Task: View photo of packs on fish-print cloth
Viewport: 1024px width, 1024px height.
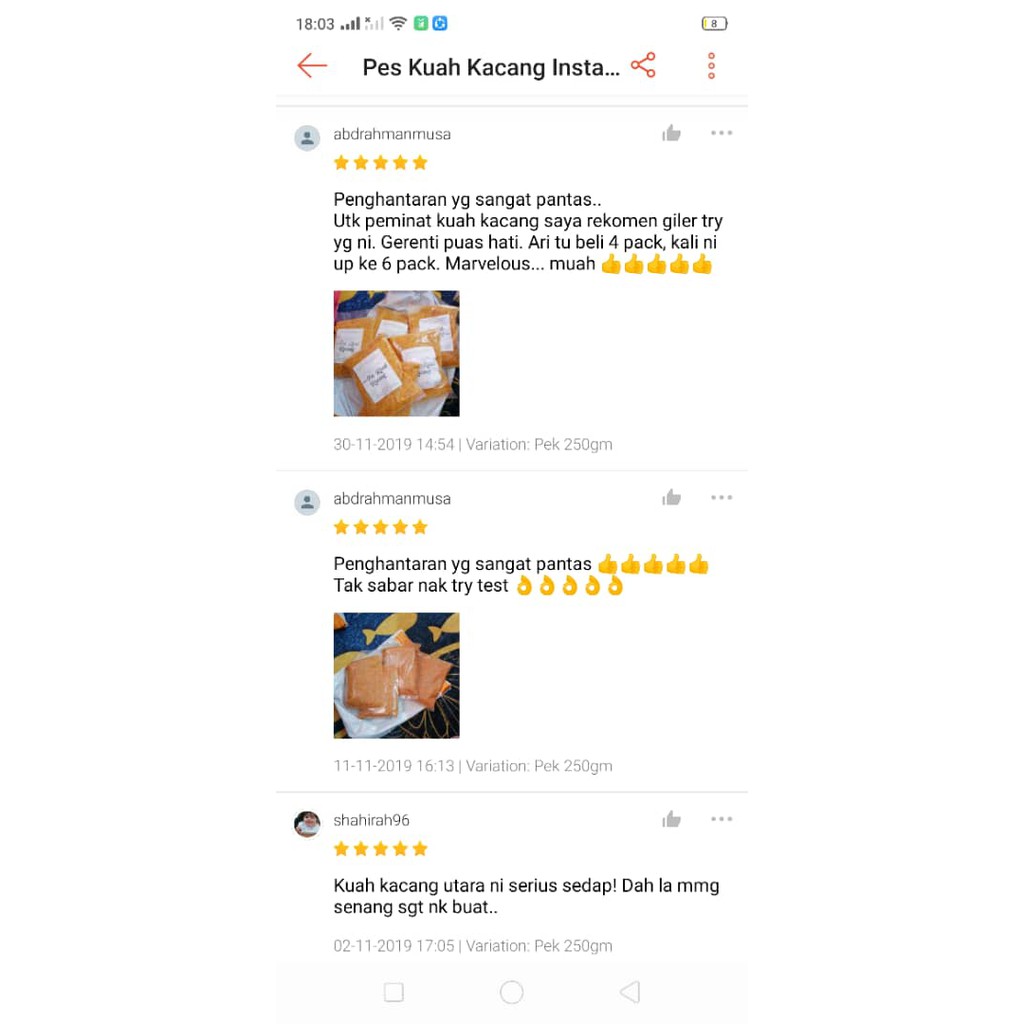Action: coord(396,675)
